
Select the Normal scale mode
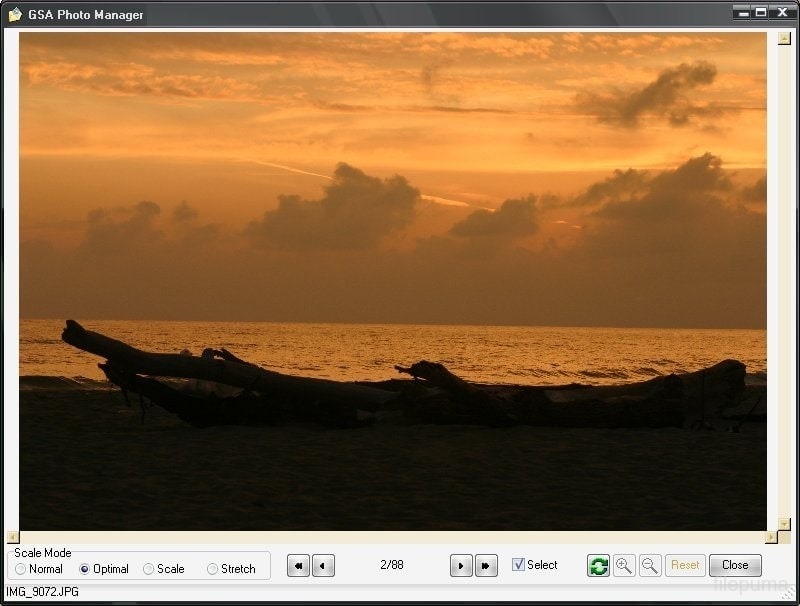pyautogui.click(x=21, y=569)
